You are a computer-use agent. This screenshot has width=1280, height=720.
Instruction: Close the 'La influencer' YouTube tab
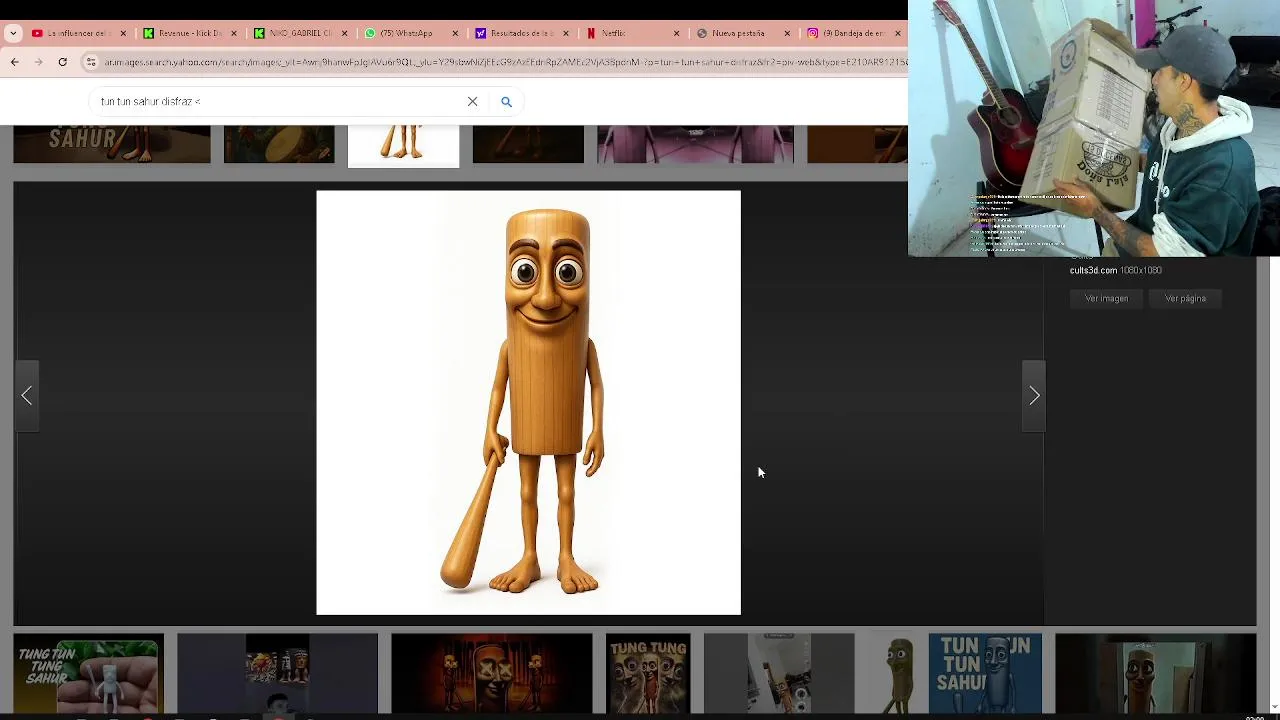pyautogui.click(x=123, y=33)
